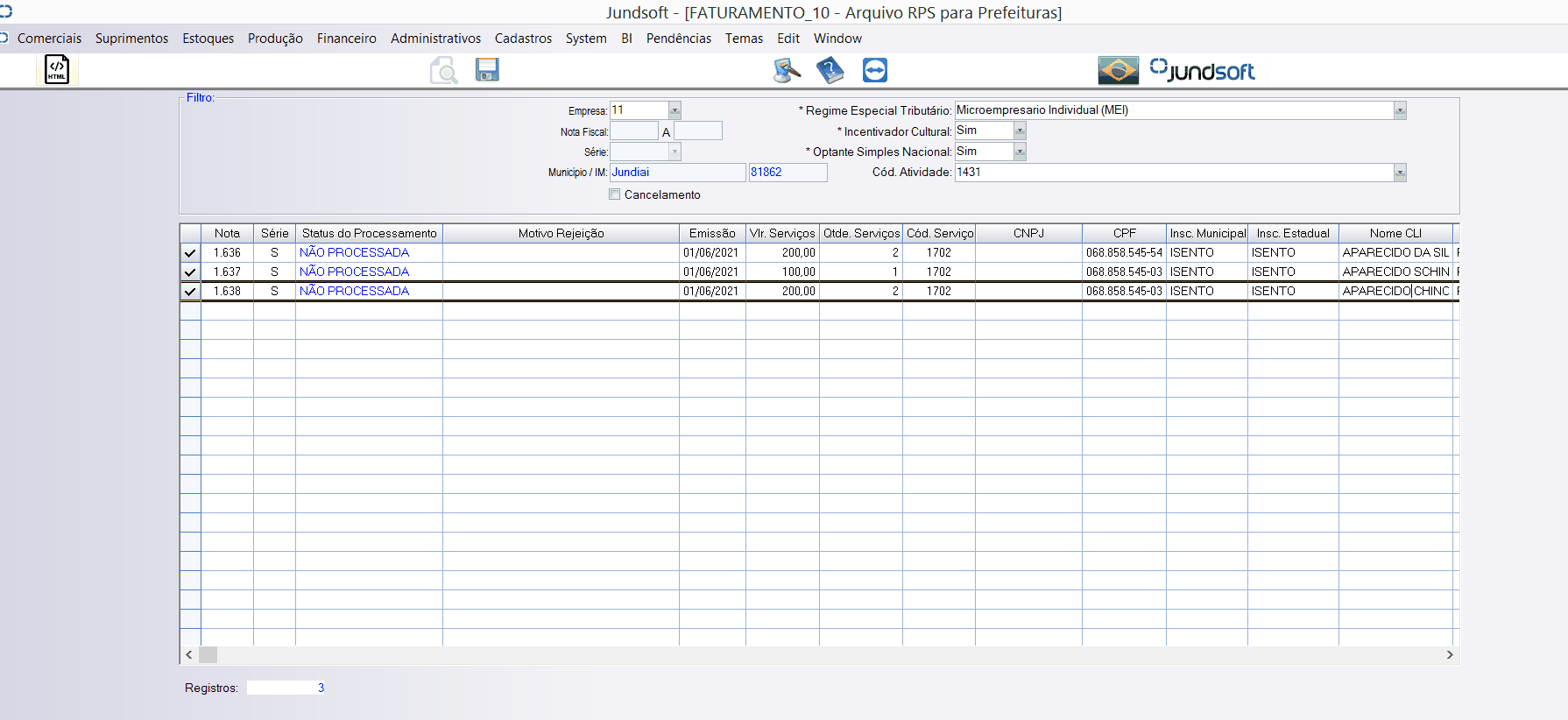The height and width of the screenshot is (720, 1568).
Task: Expand the Cód. Atividade dropdown arrow
Action: click(1400, 173)
